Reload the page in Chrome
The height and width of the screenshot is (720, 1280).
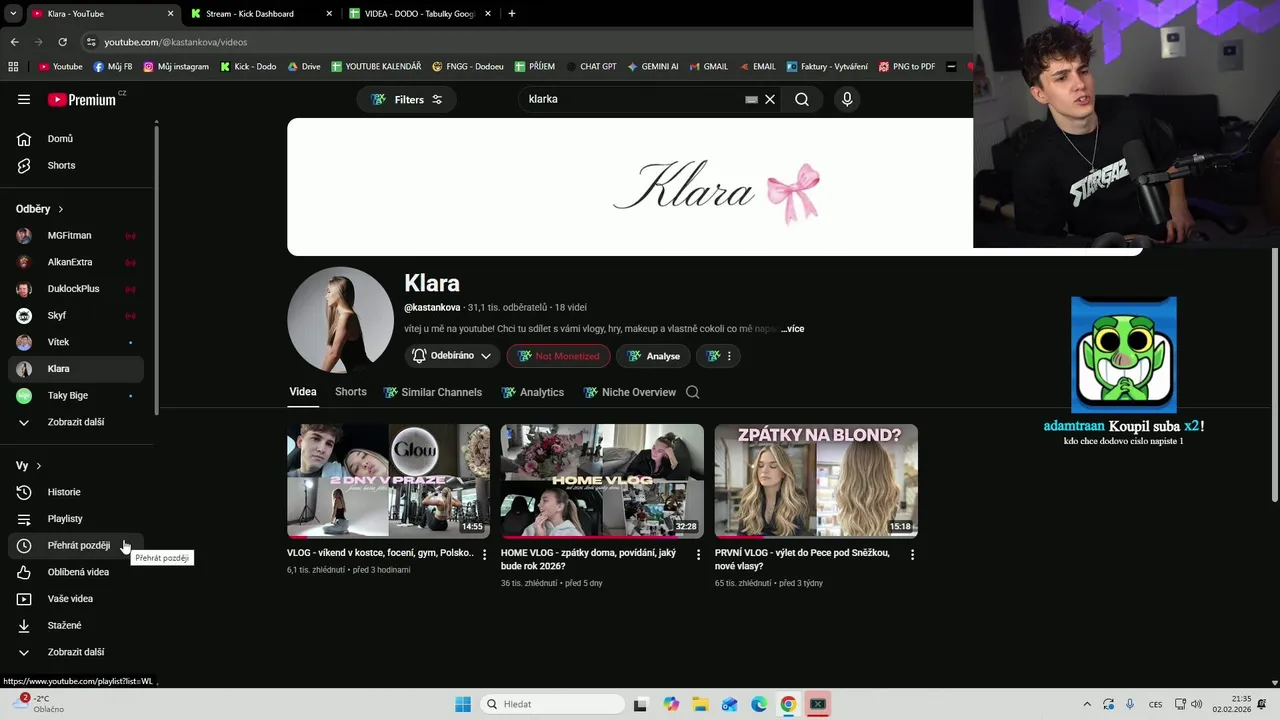tap(62, 42)
